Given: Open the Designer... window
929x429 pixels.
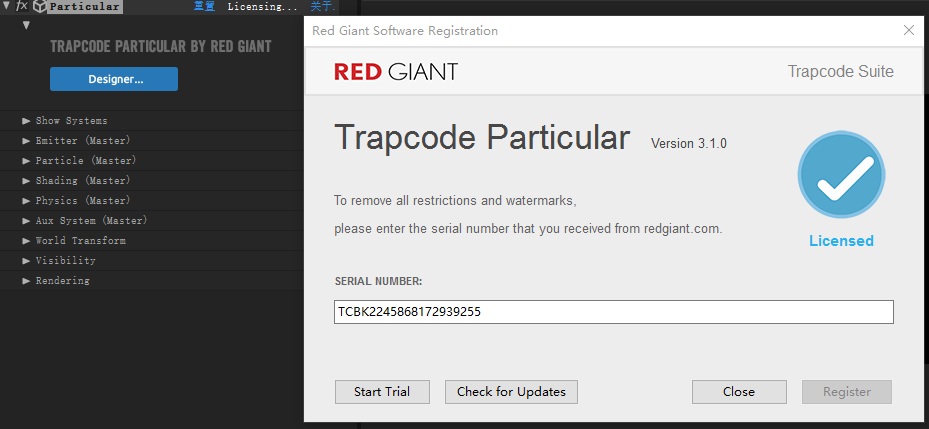Looking at the screenshot, I should 114,79.
